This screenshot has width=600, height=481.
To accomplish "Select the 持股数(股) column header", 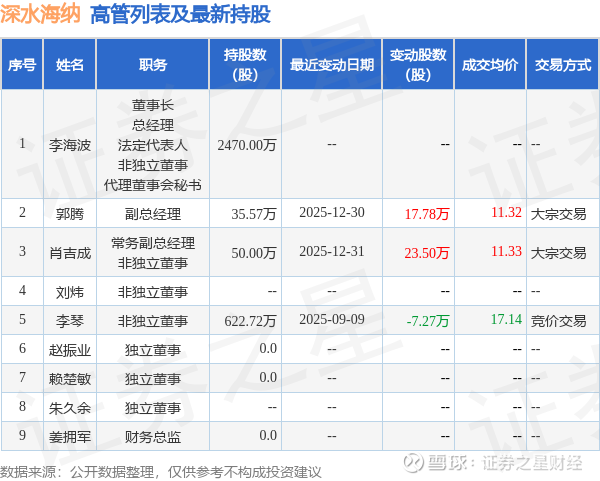I will pos(245,65).
